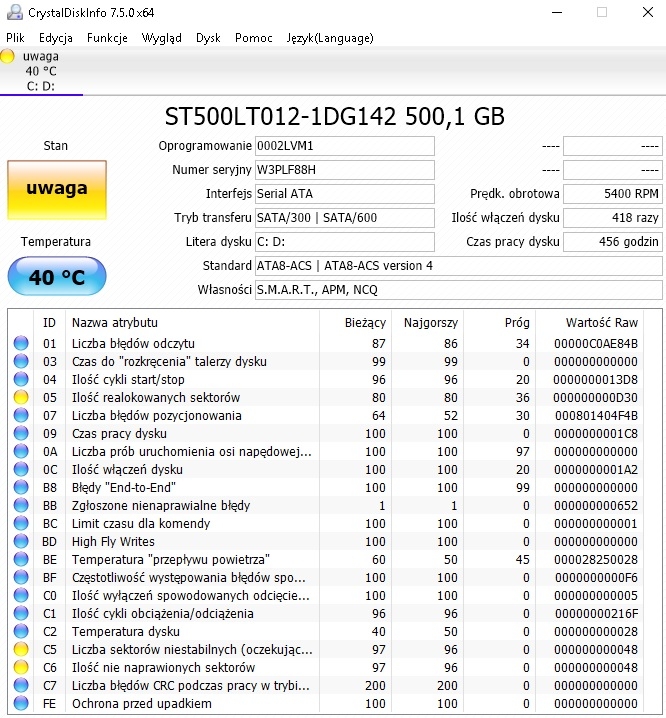Screen dimensions: 666x718
Task: Click the blue status icon for attribute C2
Action: 21,631
